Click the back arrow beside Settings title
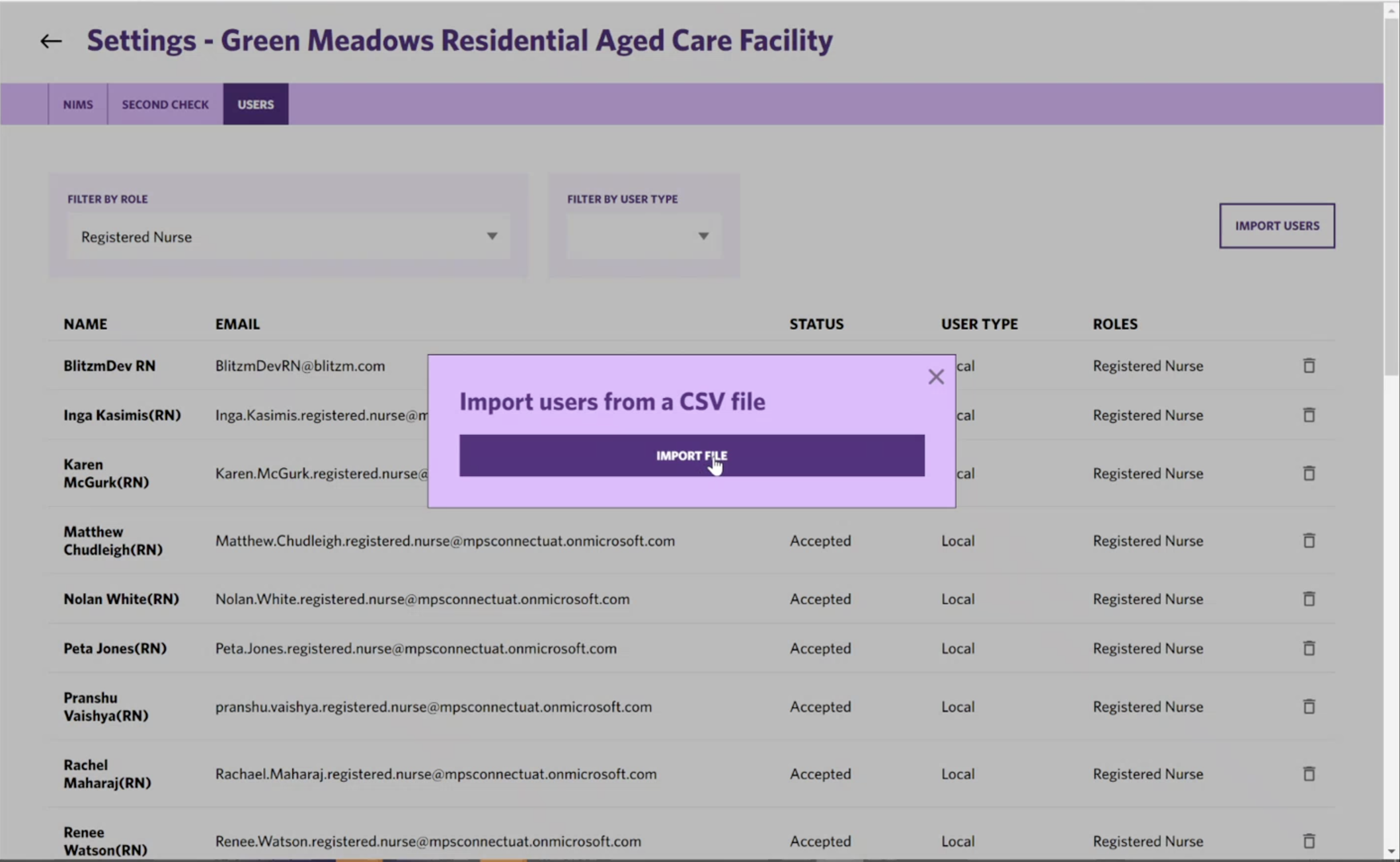The width and height of the screenshot is (1400, 862). [x=51, y=41]
